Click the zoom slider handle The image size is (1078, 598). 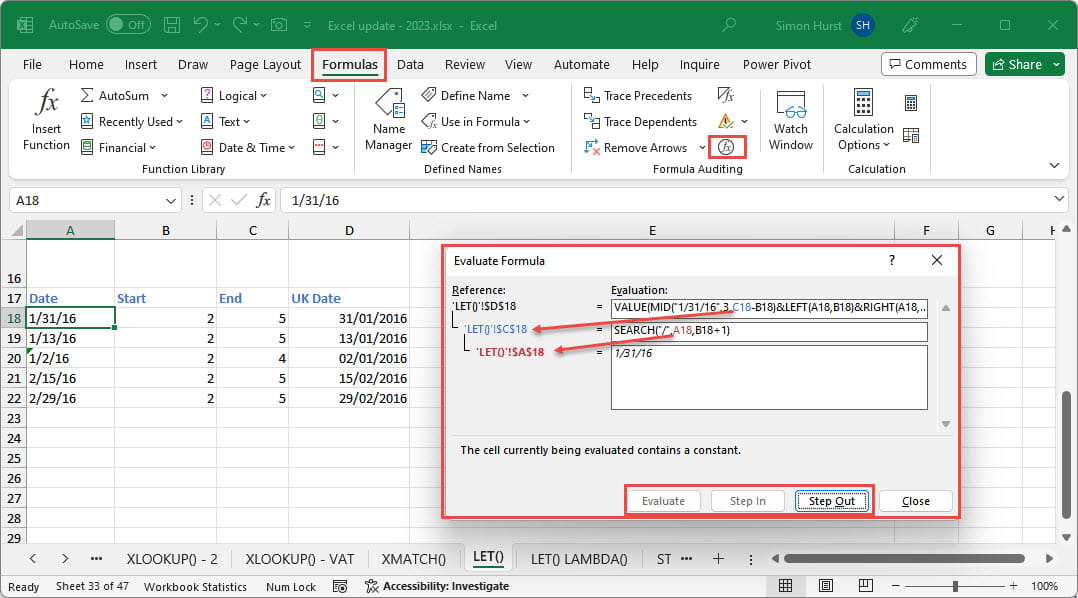click(x=955, y=586)
